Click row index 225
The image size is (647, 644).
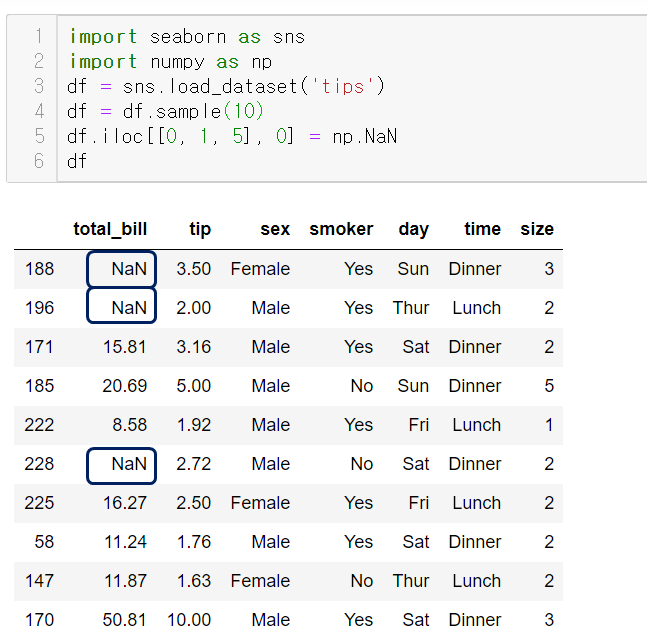[x=39, y=503]
